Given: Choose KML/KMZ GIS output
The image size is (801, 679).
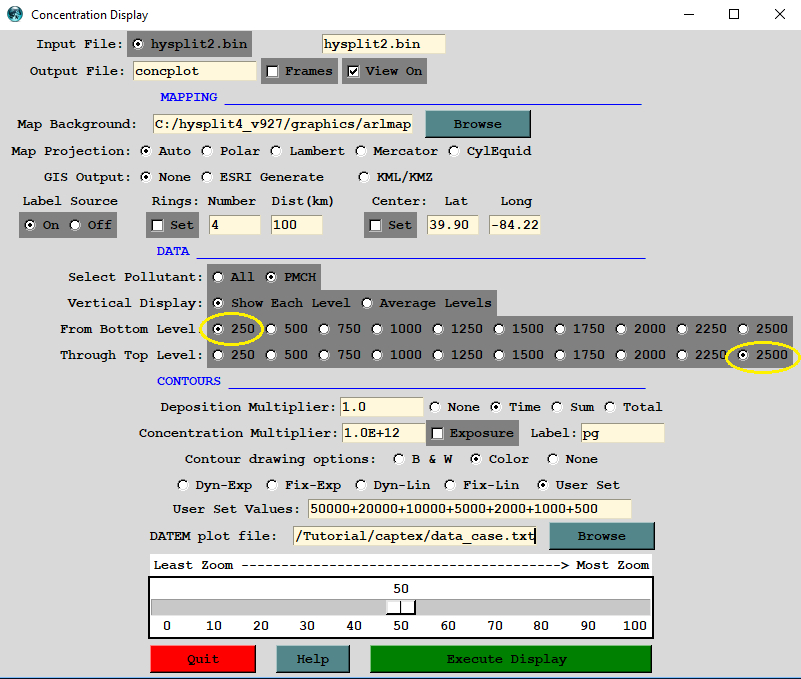Looking at the screenshot, I should coord(366,177).
